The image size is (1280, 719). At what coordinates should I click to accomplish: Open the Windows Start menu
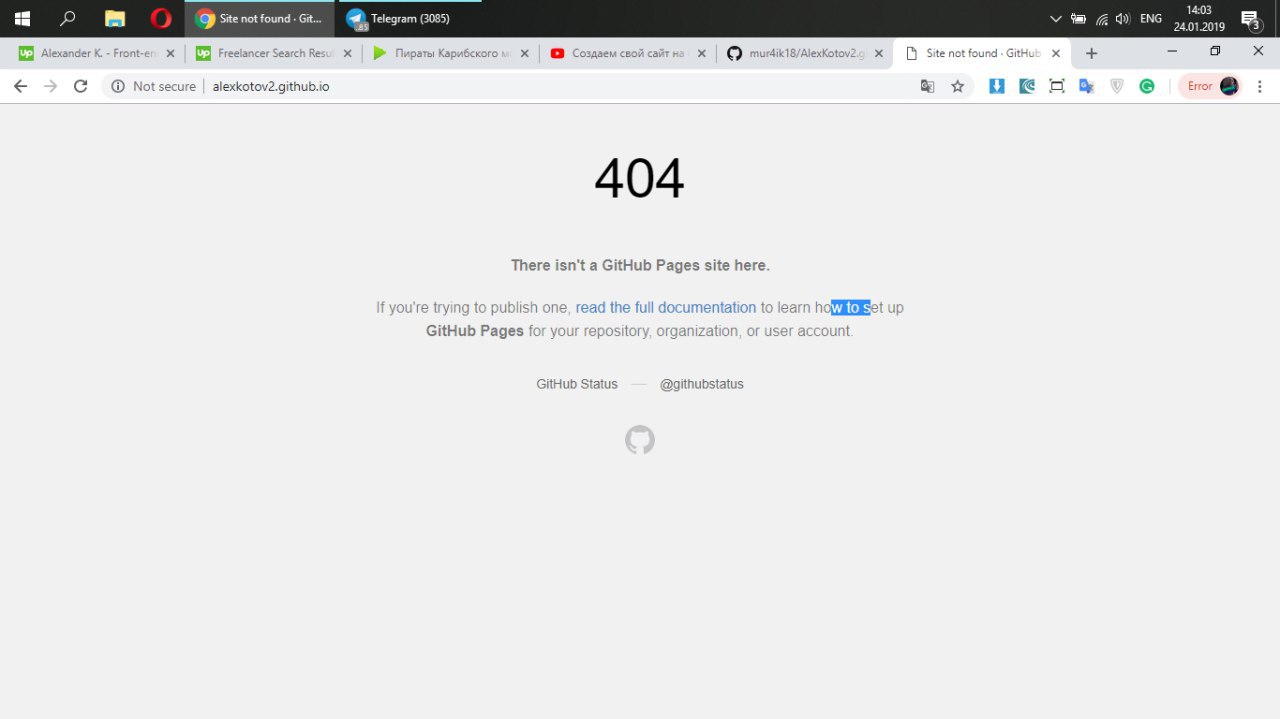coord(22,18)
